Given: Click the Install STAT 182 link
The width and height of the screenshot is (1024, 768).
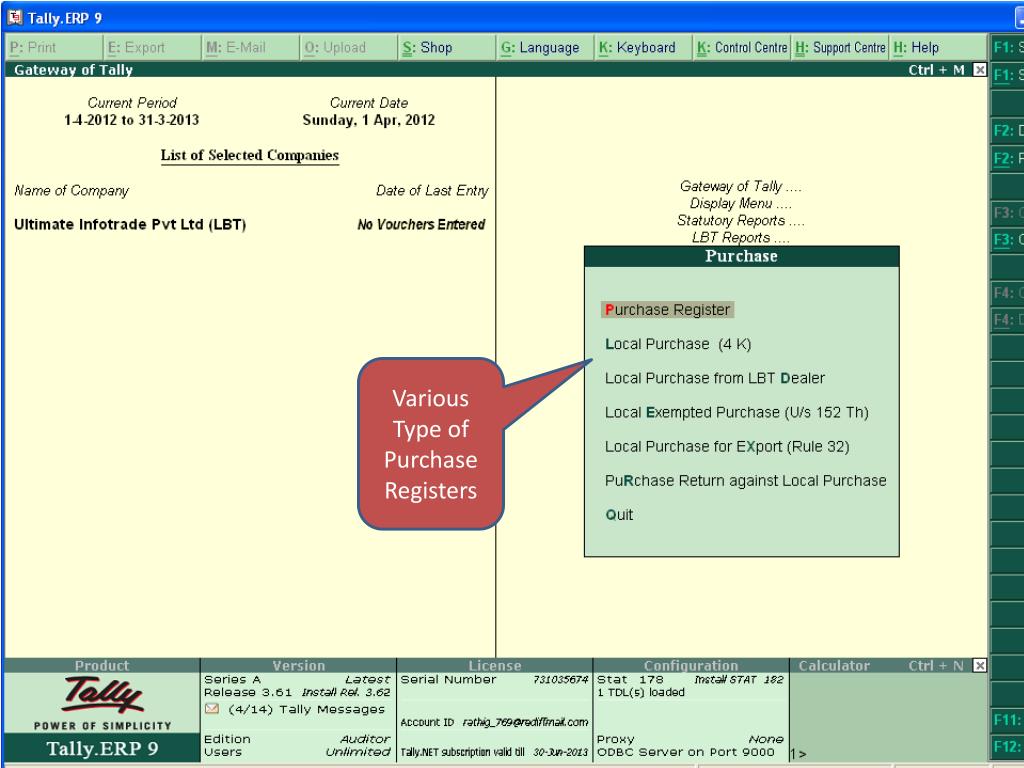Looking at the screenshot, I should coord(739,680).
